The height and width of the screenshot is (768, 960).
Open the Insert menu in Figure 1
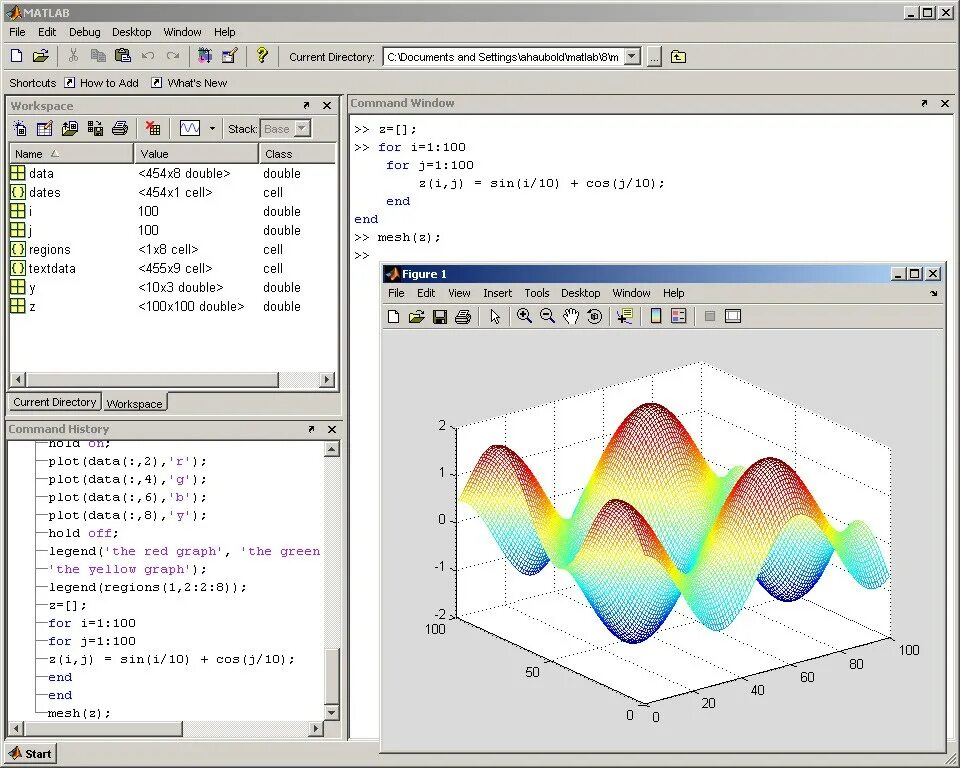(x=497, y=293)
